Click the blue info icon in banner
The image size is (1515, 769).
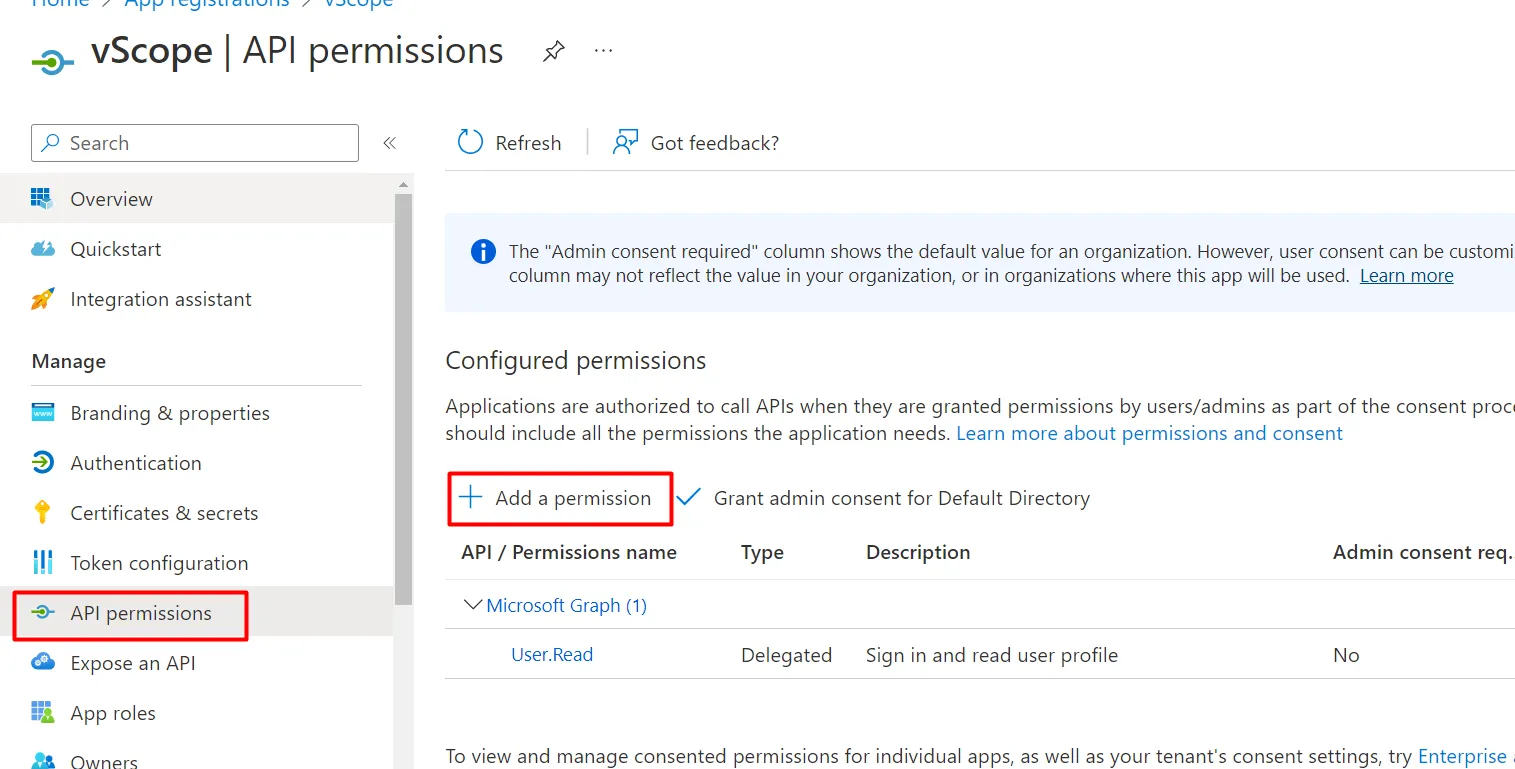pyautogui.click(x=483, y=251)
